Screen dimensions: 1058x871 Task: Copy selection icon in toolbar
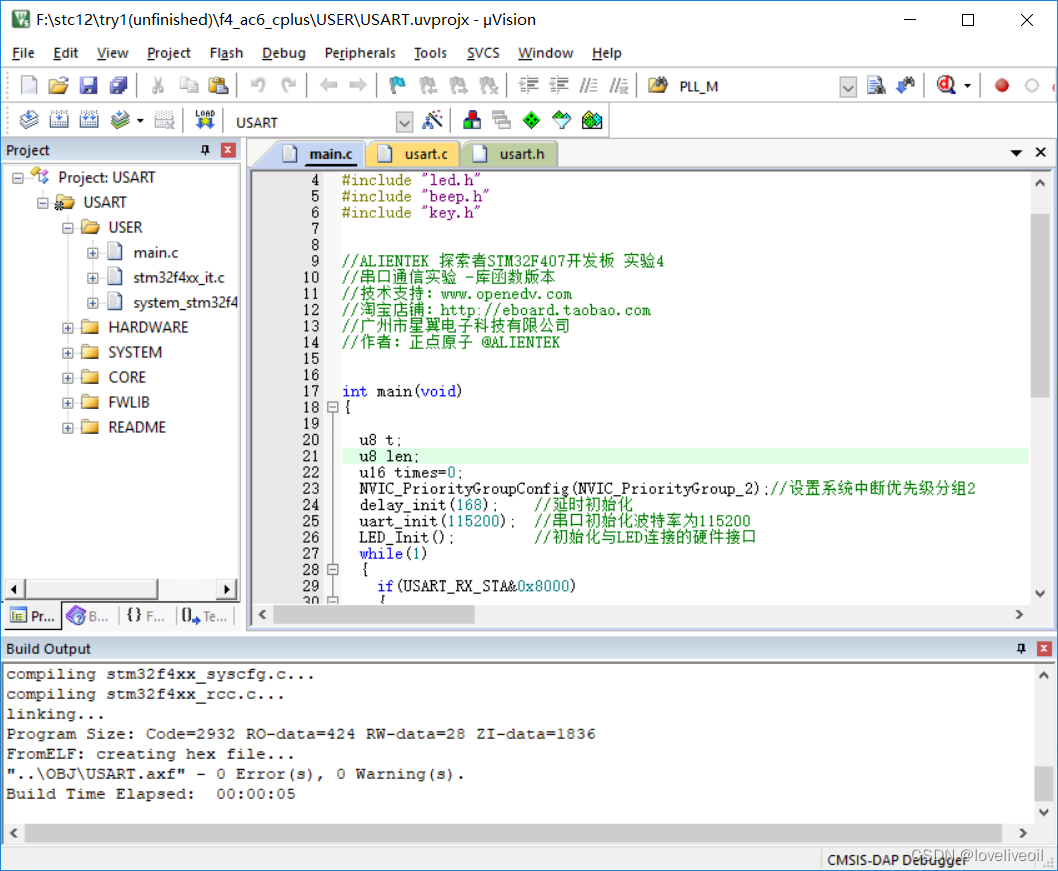click(188, 86)
